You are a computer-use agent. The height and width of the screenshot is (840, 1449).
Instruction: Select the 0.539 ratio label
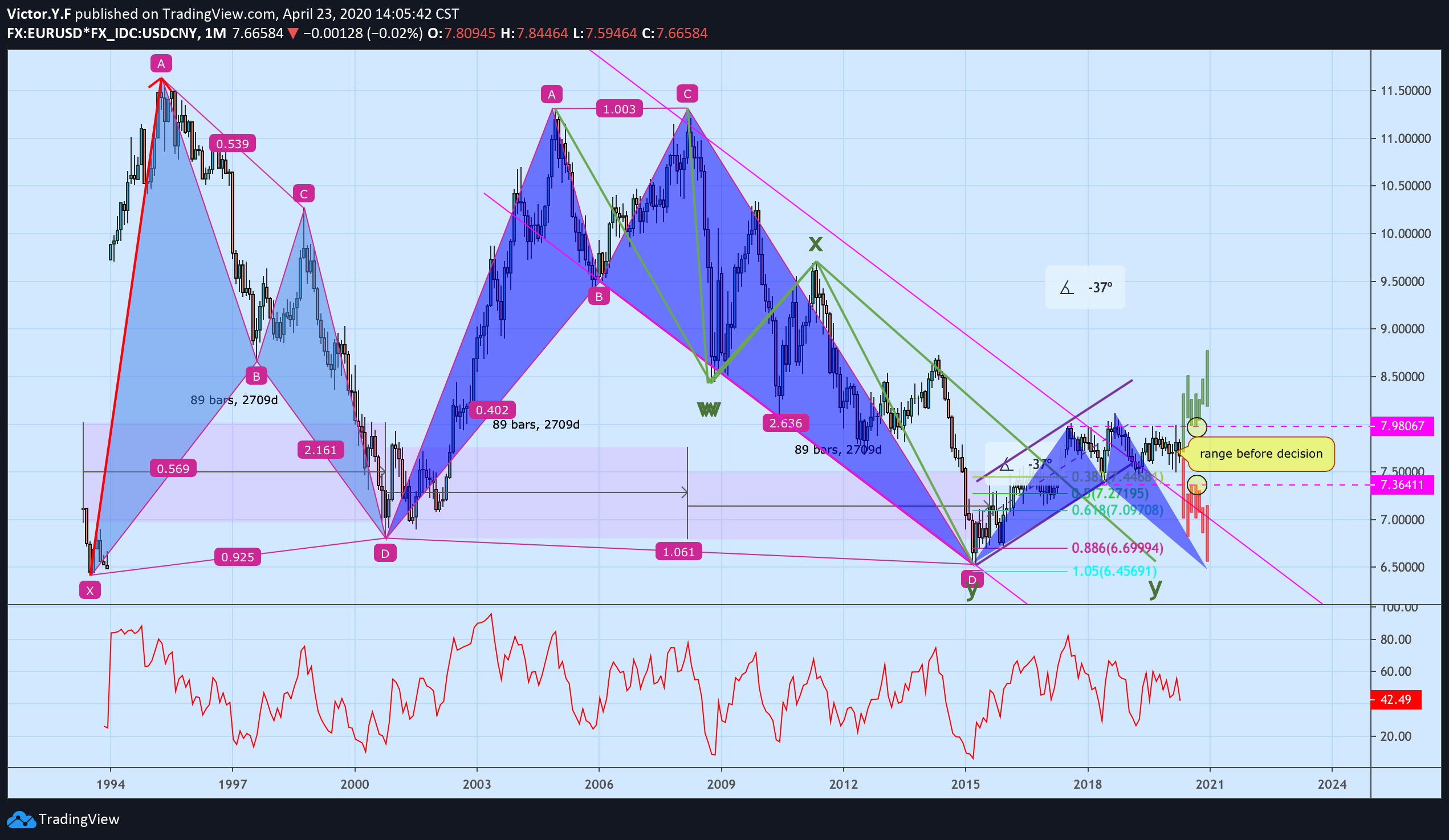233,144
